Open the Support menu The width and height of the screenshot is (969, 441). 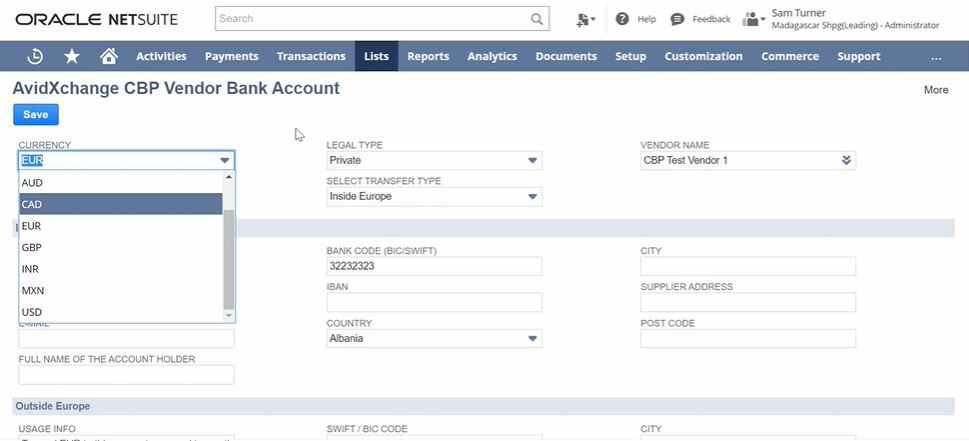pyautogui.click(x=858, y=56)
